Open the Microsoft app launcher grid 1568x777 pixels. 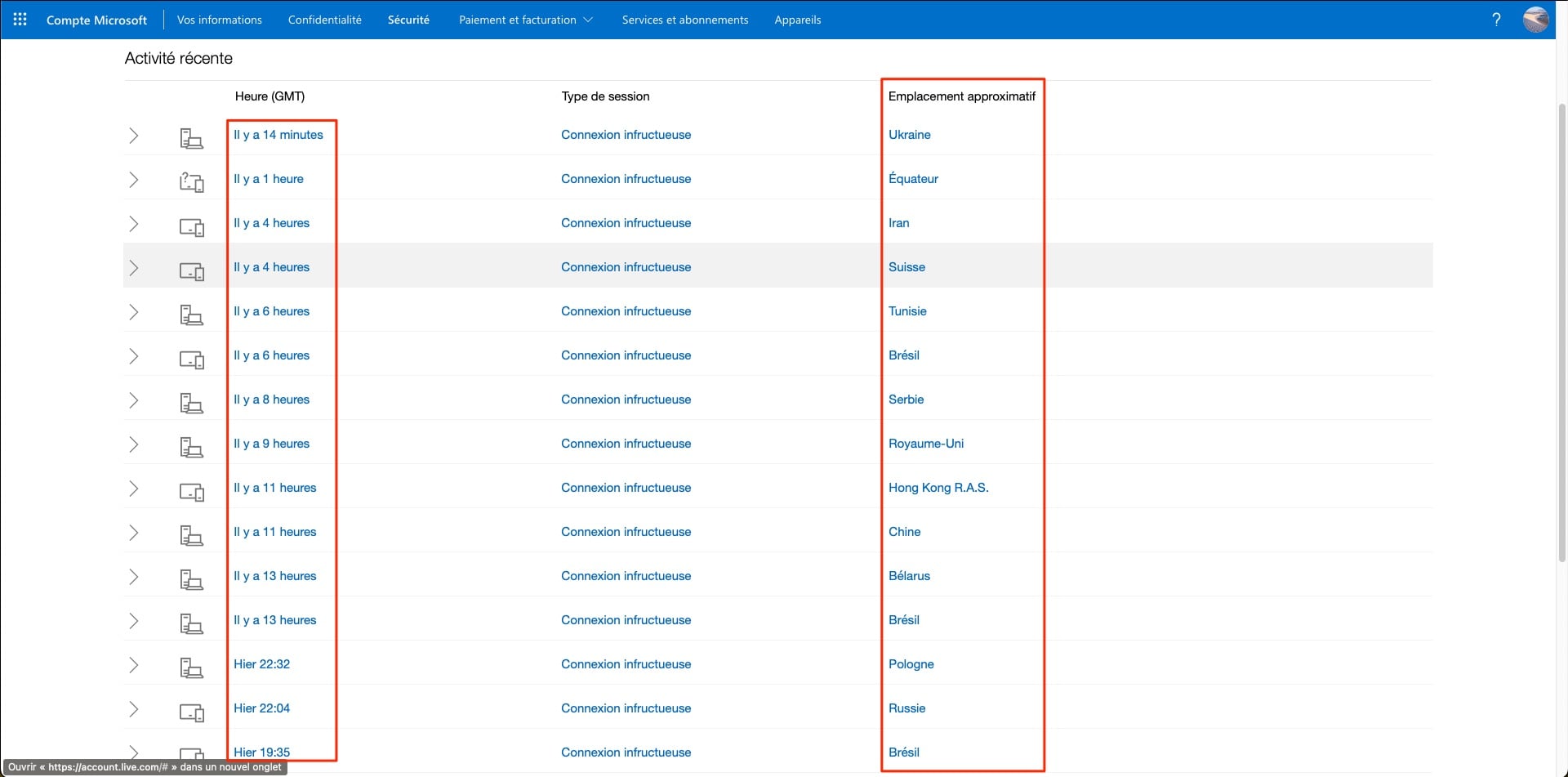tap(20, 20)
